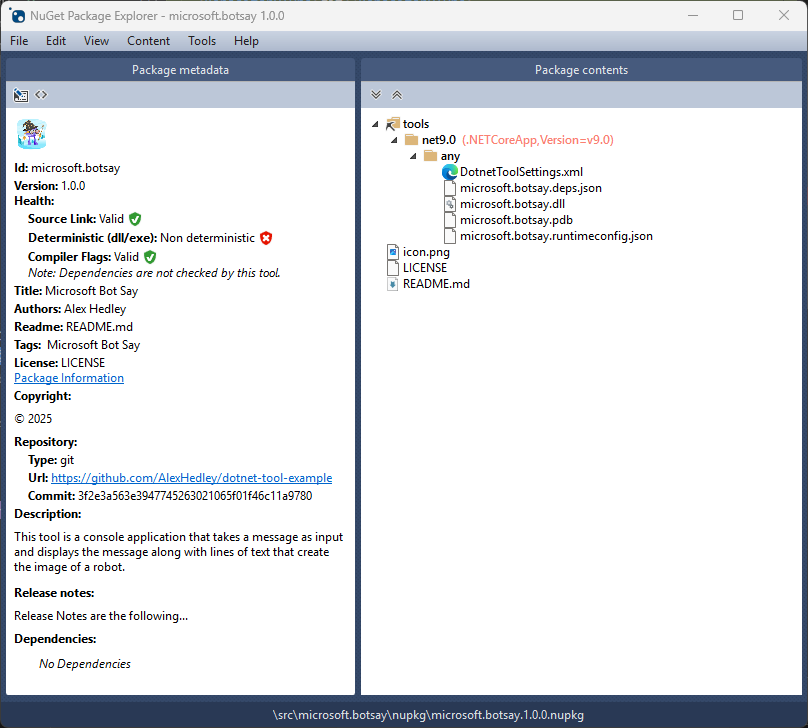This screenshot has height=728, width=808.
Task: Click the License value LICENSE in metadata
Action: click(83, 363)
